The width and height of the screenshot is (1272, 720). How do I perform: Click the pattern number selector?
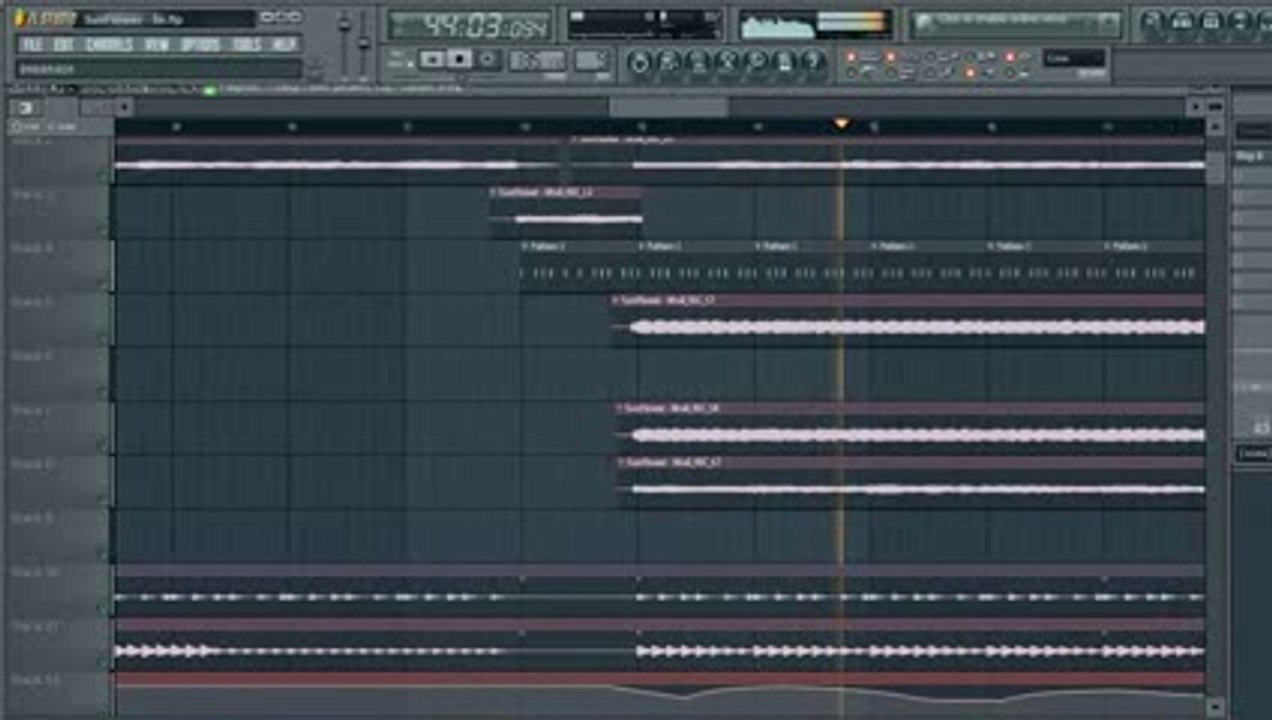click(591, 60)
